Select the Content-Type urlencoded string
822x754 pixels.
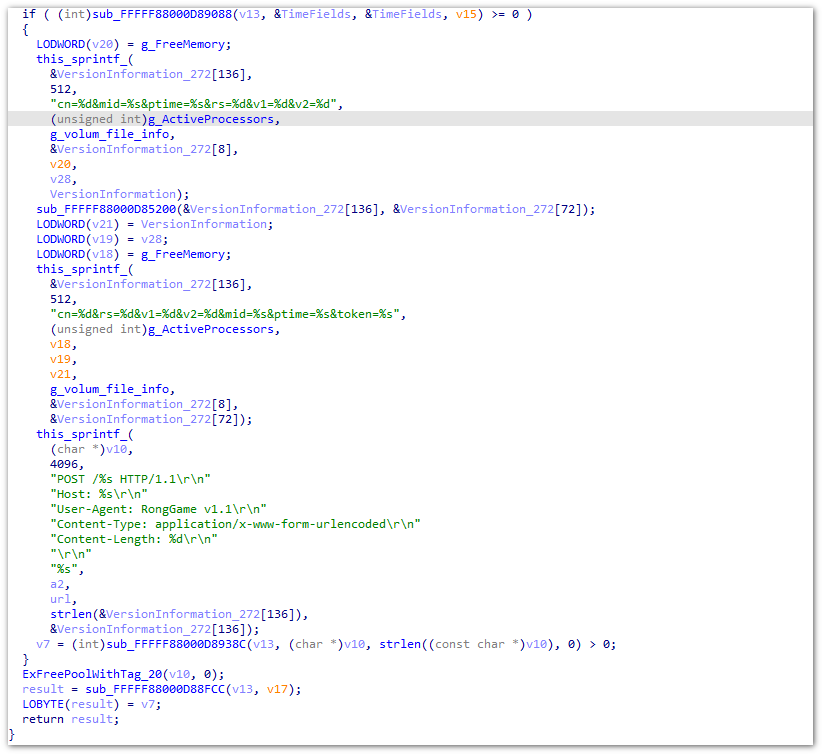coord(236,524)
